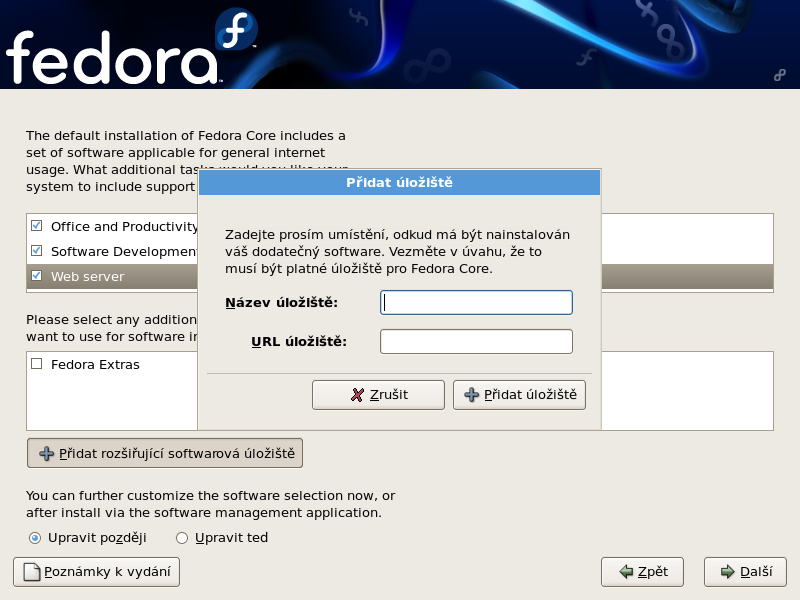Click the Přidat úložiště dialog title bar
The width and height of the screenshot is (800, 600).
click(399, 183)
